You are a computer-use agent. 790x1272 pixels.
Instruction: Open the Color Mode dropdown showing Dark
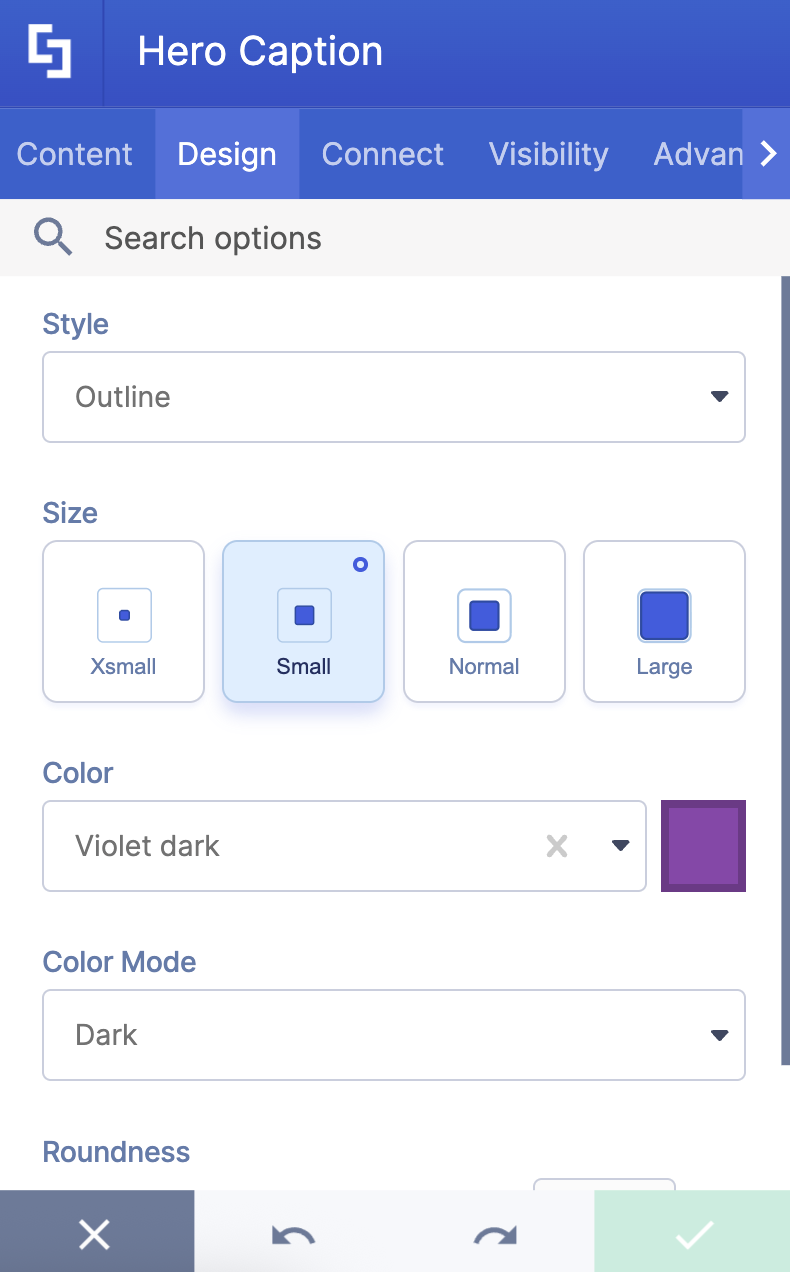tap(394, 1035)
